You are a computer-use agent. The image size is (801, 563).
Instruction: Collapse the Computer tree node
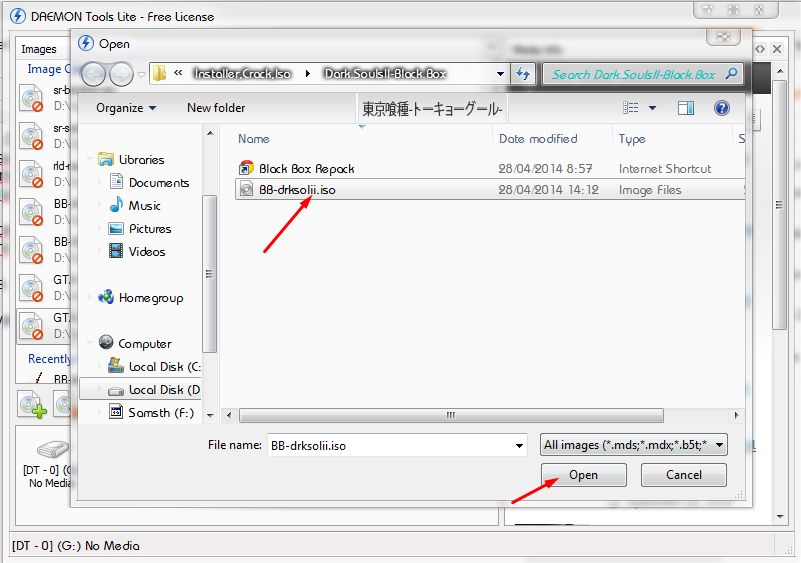(90, 343)
